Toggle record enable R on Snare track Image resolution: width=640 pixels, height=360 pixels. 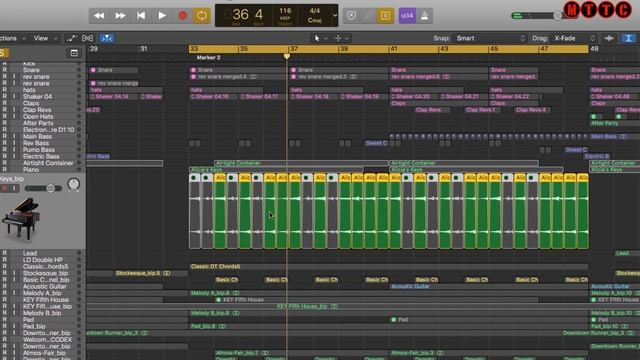point(4,70)
